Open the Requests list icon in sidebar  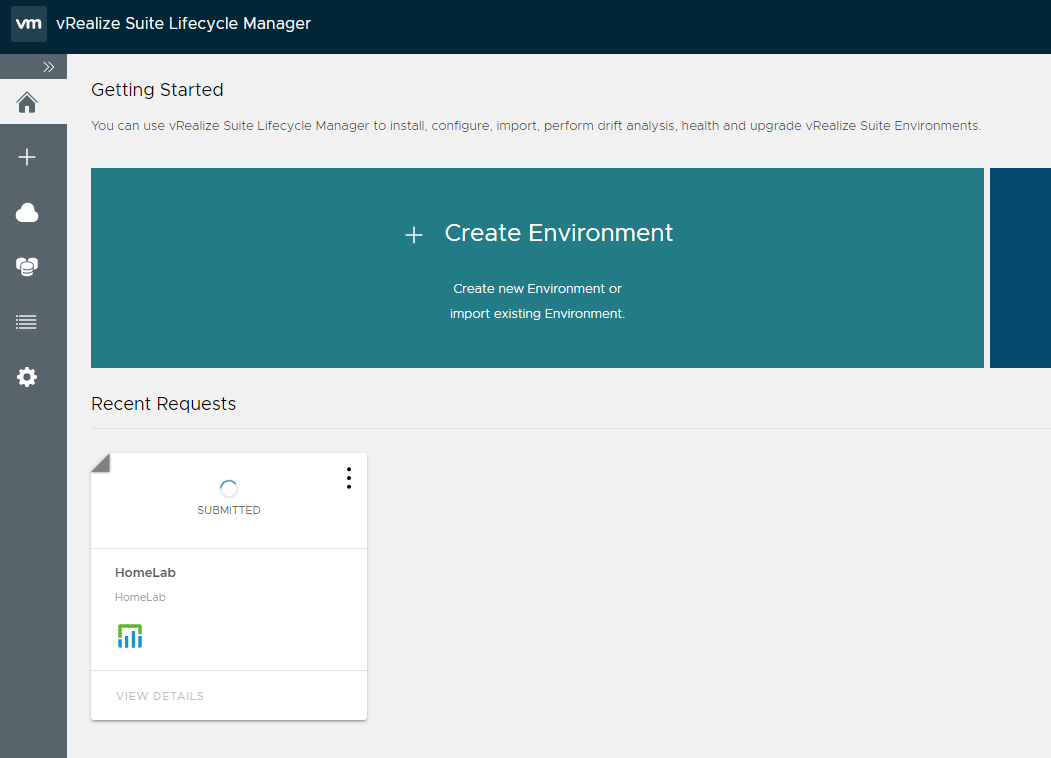27,322
